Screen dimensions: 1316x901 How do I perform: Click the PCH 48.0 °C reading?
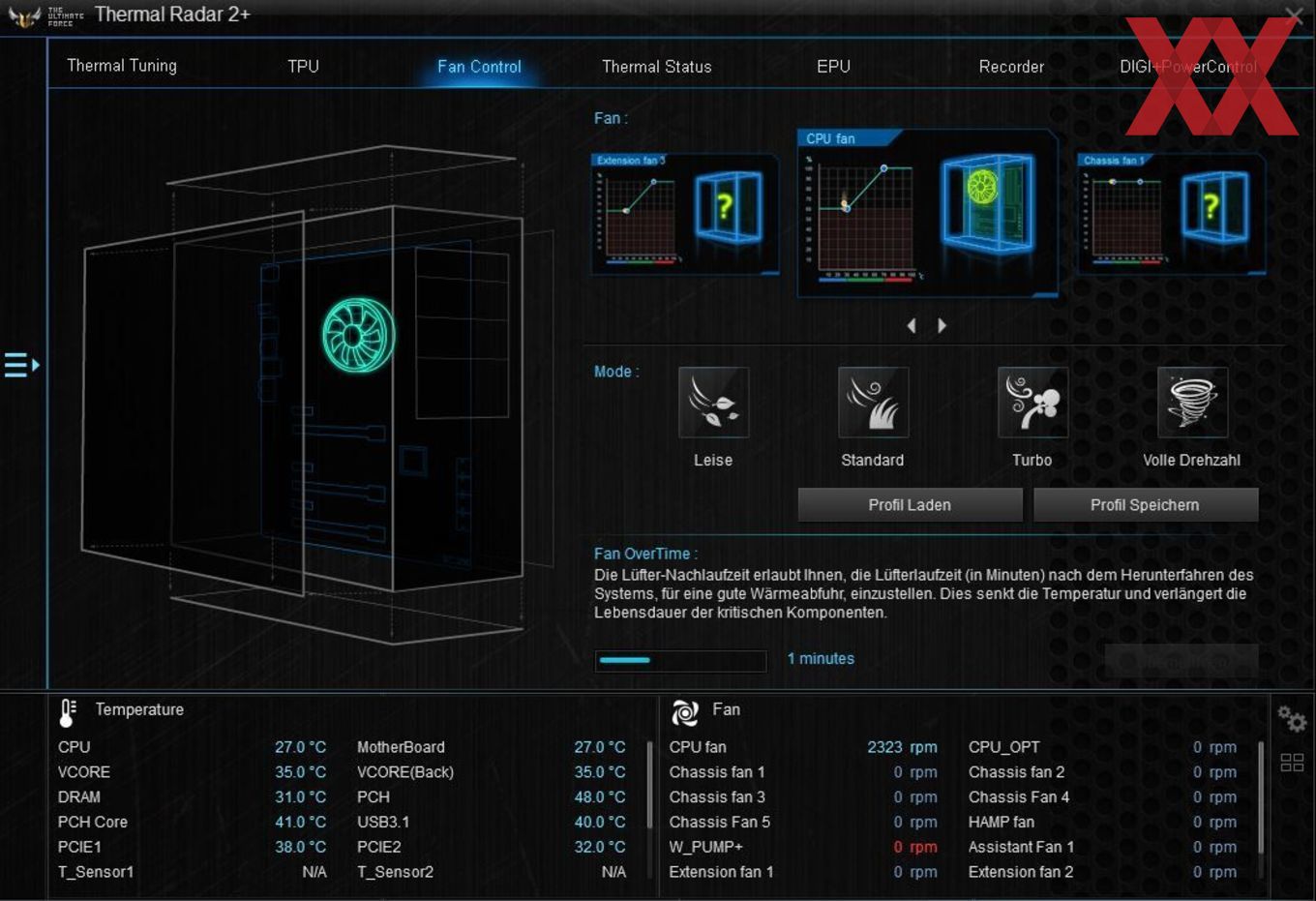pos(600,797)
